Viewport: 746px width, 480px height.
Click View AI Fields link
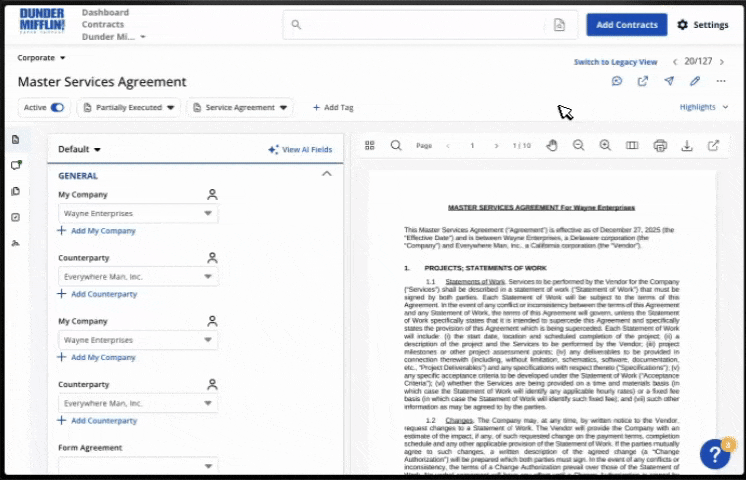click(x=300, y=150)
